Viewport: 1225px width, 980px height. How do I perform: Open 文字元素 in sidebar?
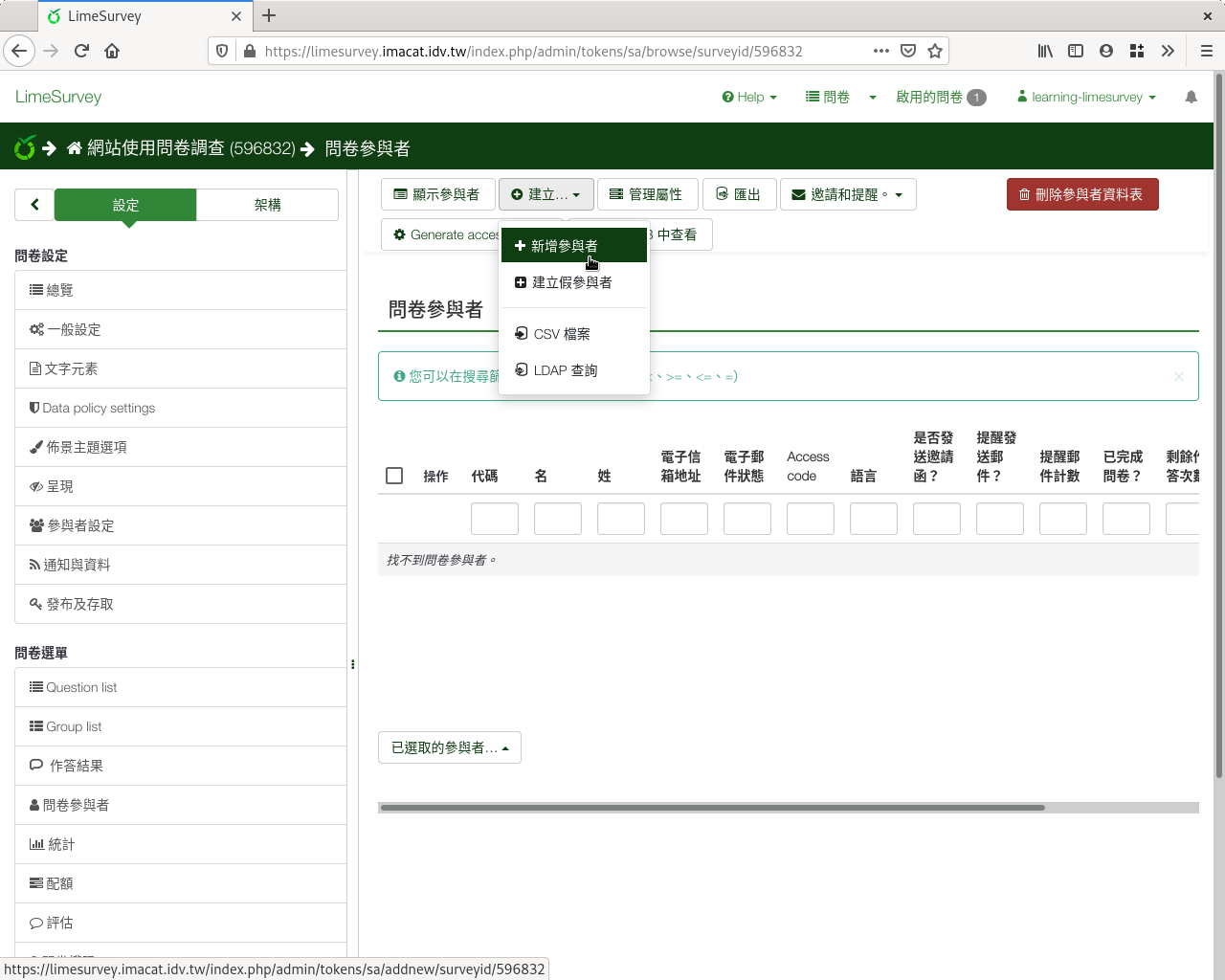coord(181,368)
